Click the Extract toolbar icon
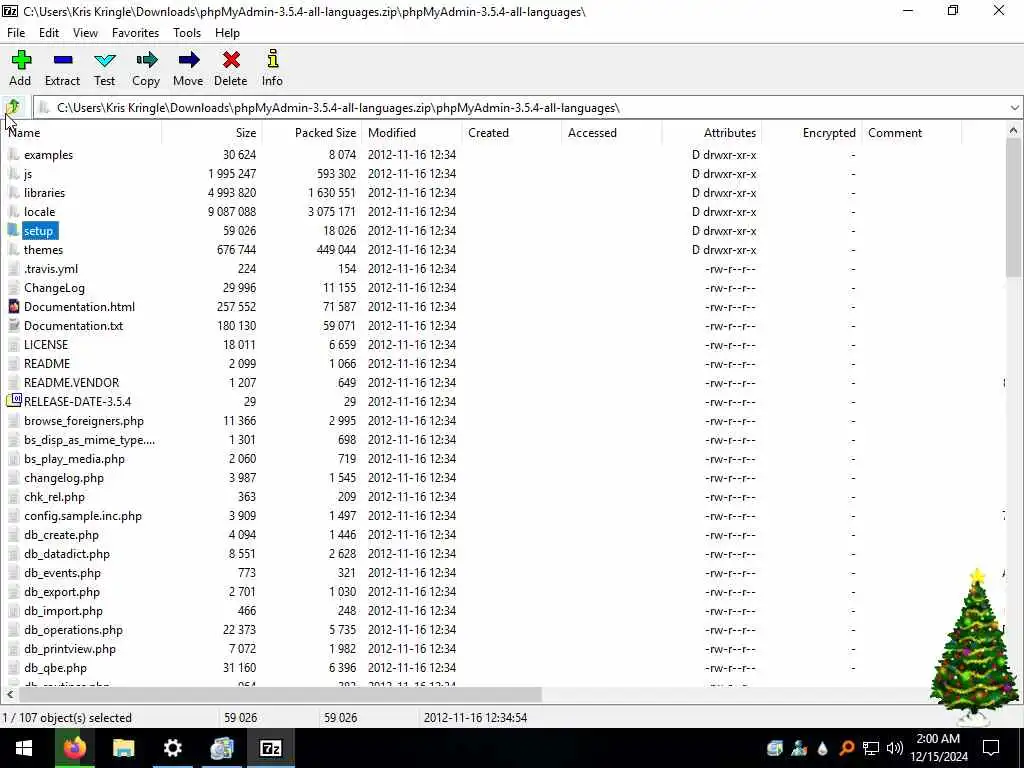Image resolution: width=1024 pixels, height=768 pixels. pyautogui.click(x=63, y=60)
